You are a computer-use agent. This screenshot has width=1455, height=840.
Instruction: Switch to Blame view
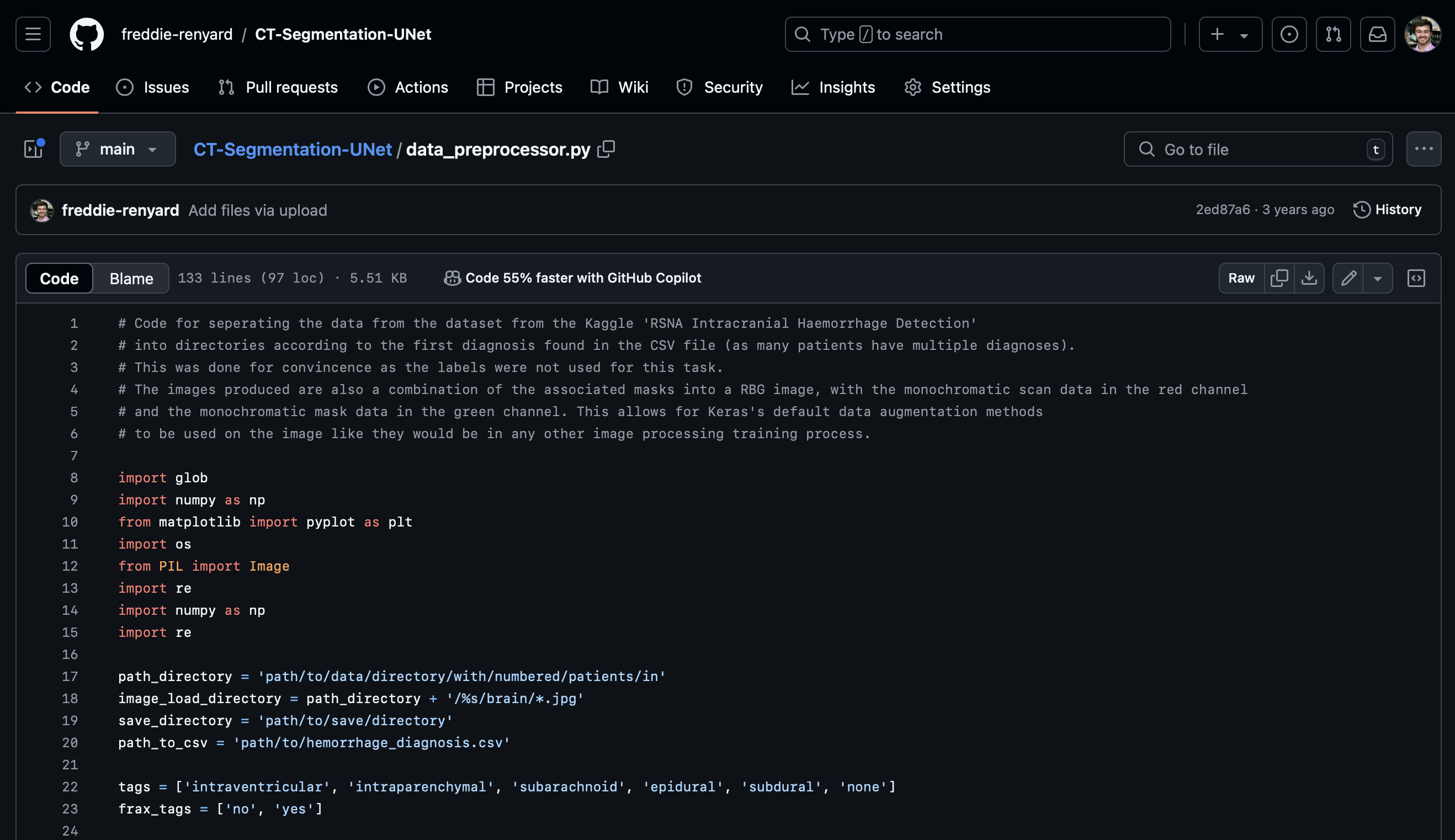coord(131,278)
